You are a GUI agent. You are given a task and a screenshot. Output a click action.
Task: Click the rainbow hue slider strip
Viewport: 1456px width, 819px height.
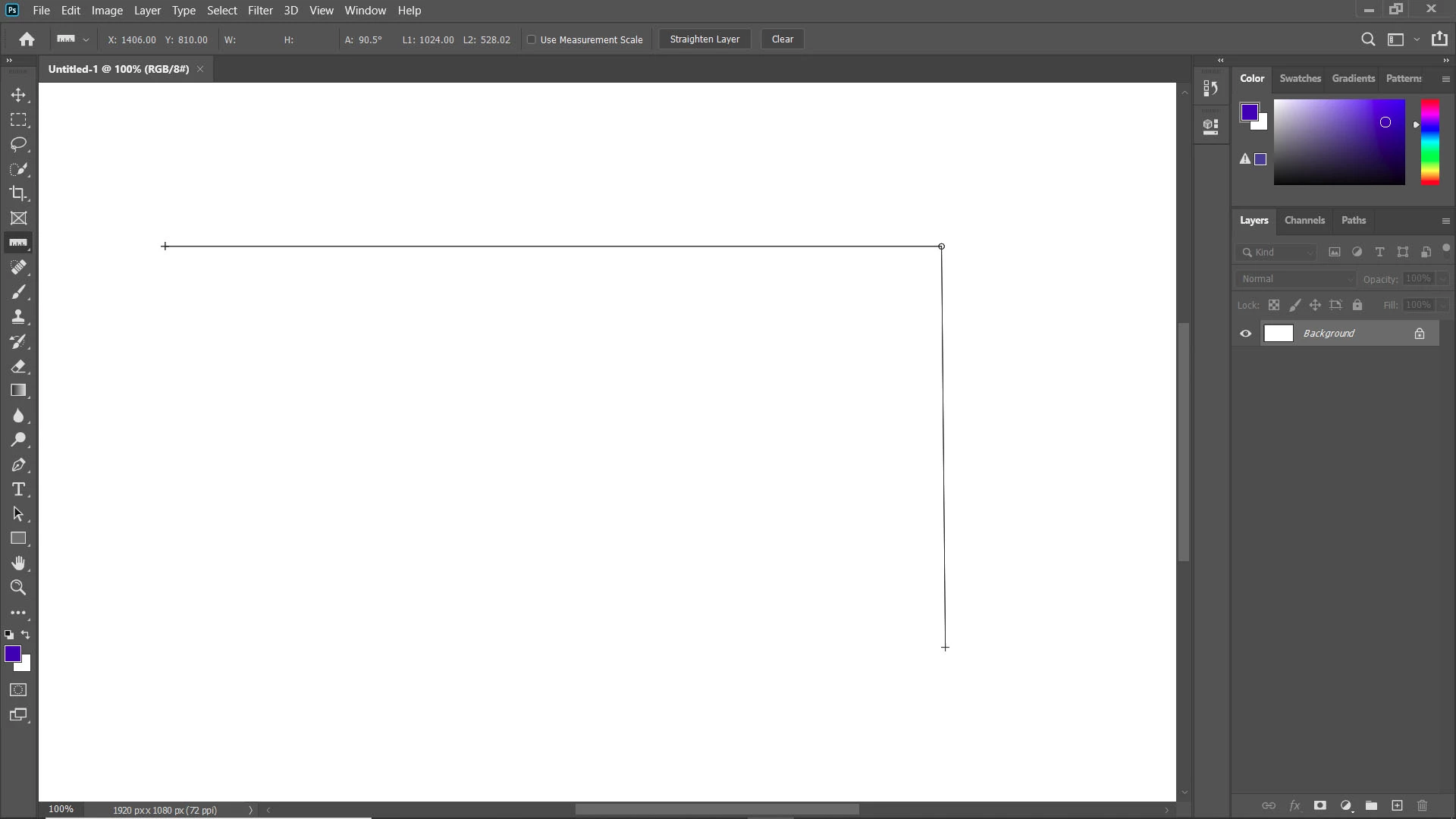[x=1430, y=142]
